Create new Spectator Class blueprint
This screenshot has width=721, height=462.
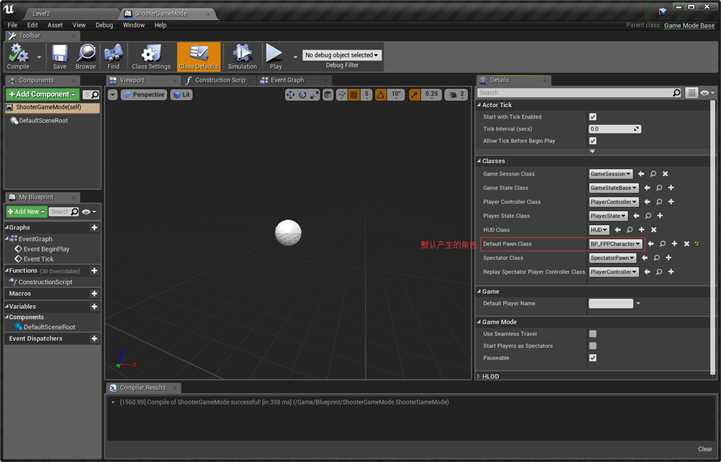[669, 258]
